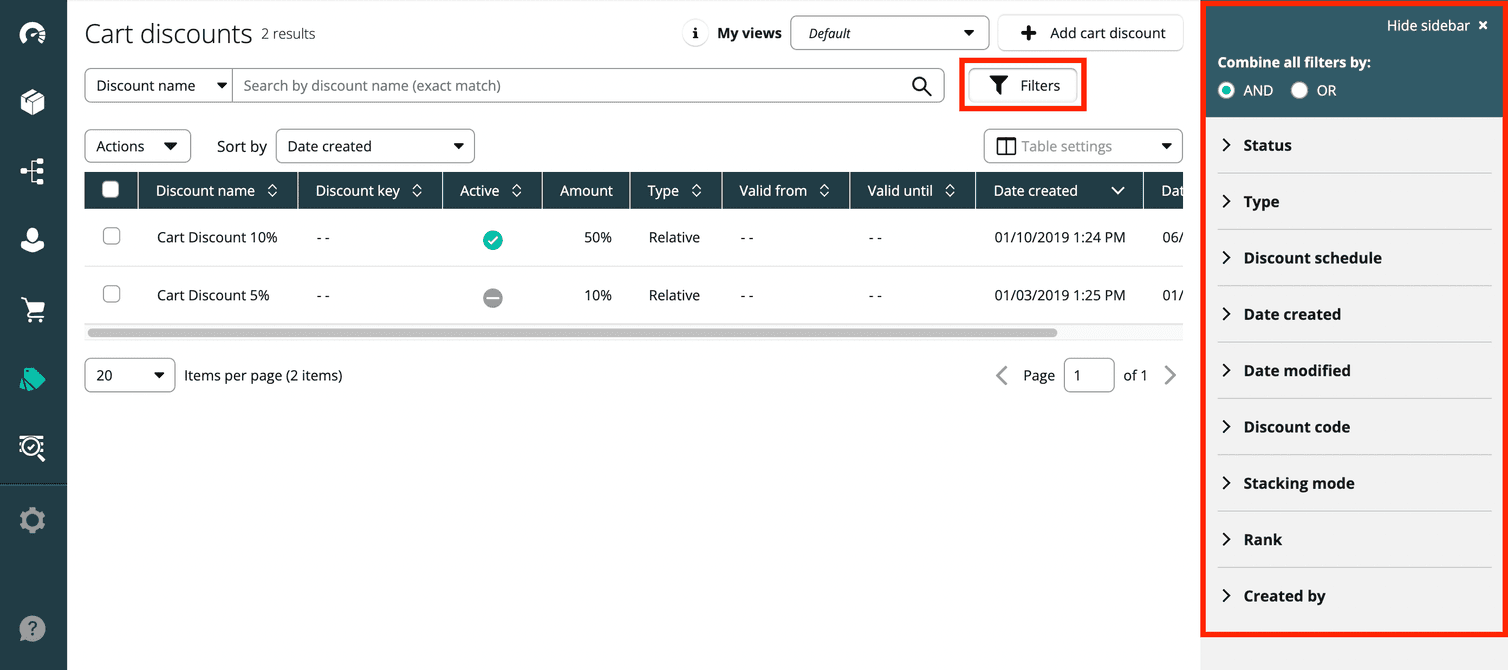Open the Categories tree icon
The image size is (1508, 670).
[32, 171]
